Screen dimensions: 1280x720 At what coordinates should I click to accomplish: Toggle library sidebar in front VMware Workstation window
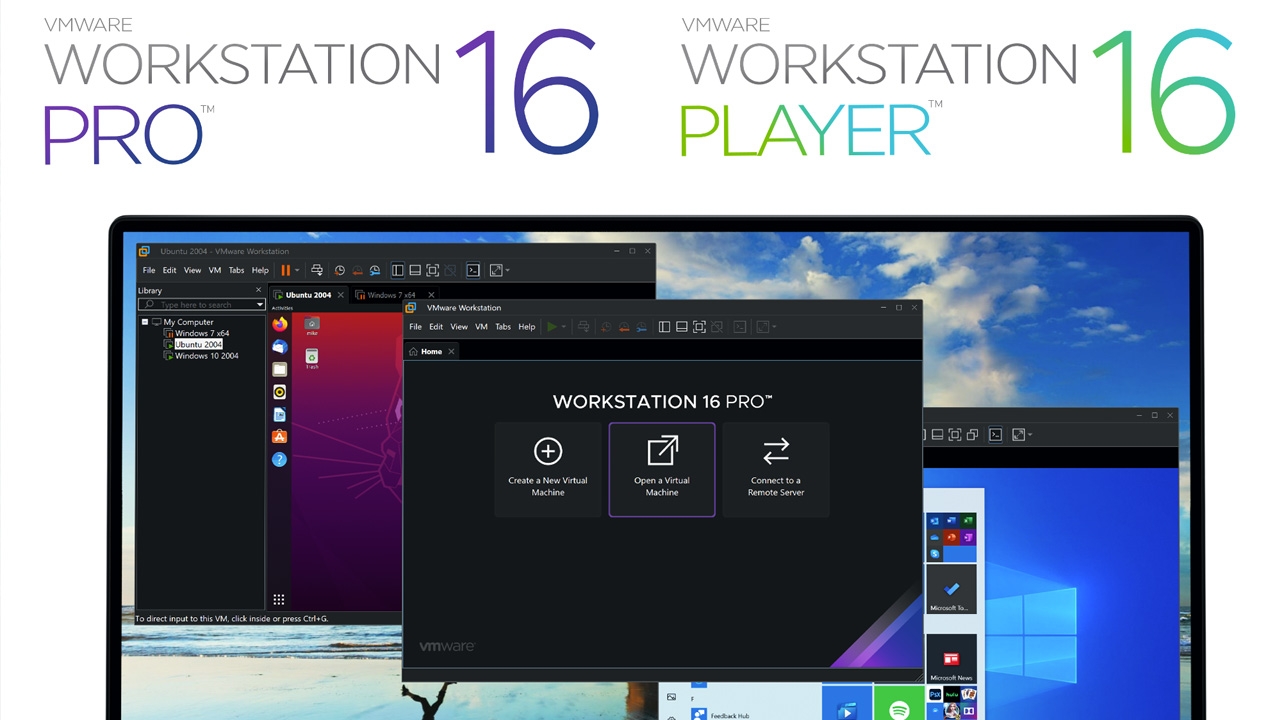(664, 327)
